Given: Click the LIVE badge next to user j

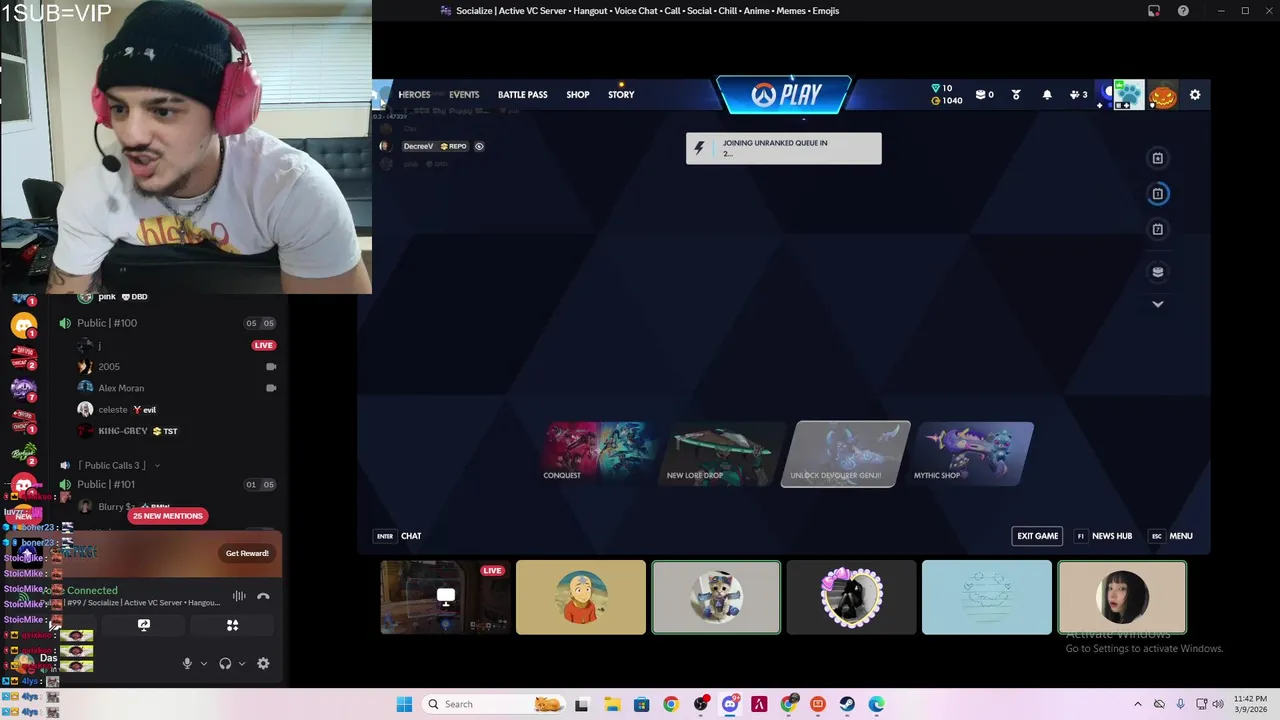Looking at the screenshot, I should point(263,345).
